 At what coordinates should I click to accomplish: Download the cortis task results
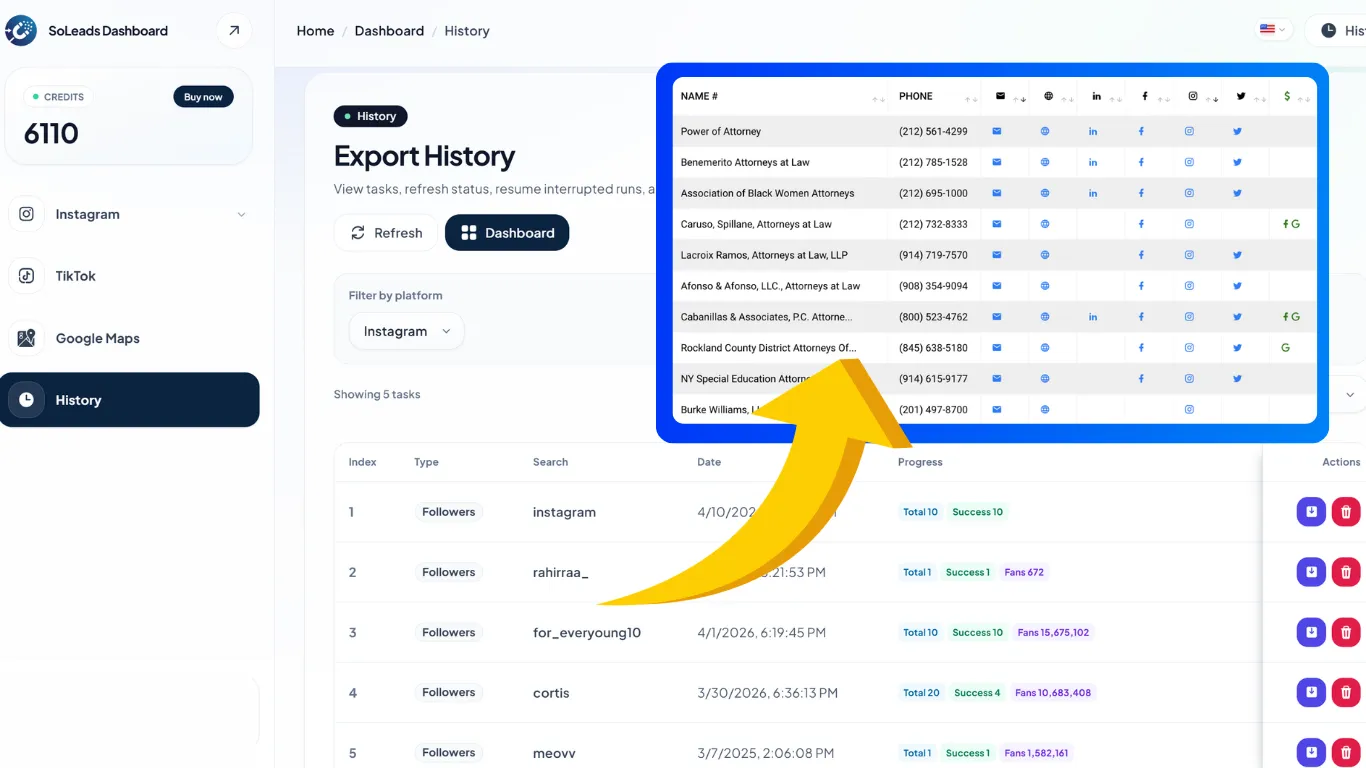(x=1311, y=691)
